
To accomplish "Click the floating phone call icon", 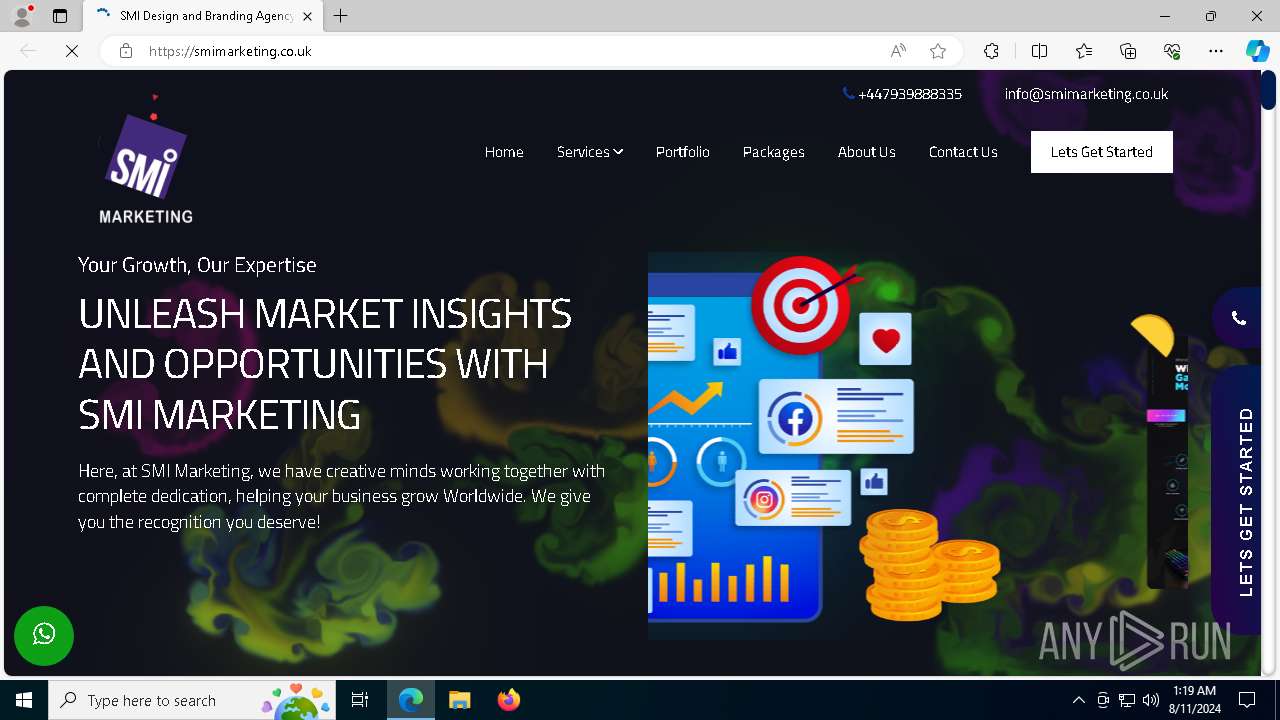I will (x=1238, y=318).
